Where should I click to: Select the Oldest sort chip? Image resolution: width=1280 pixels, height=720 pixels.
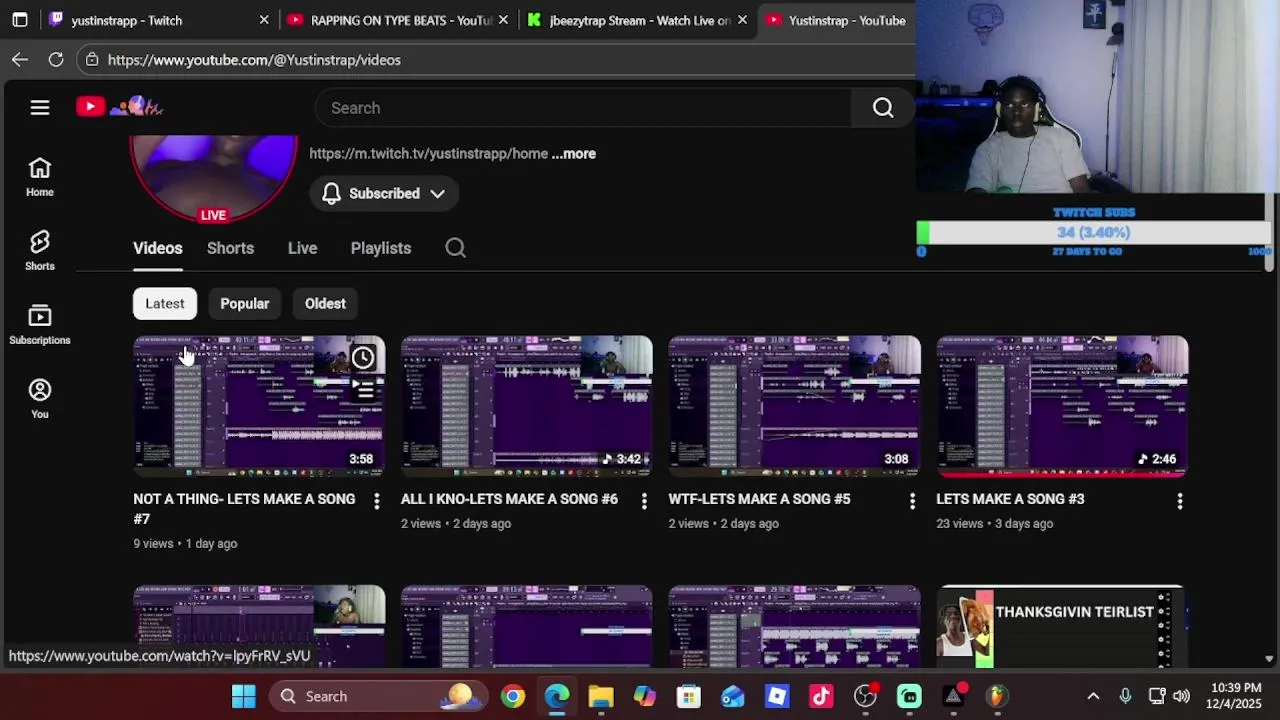(x=325, y=304)
